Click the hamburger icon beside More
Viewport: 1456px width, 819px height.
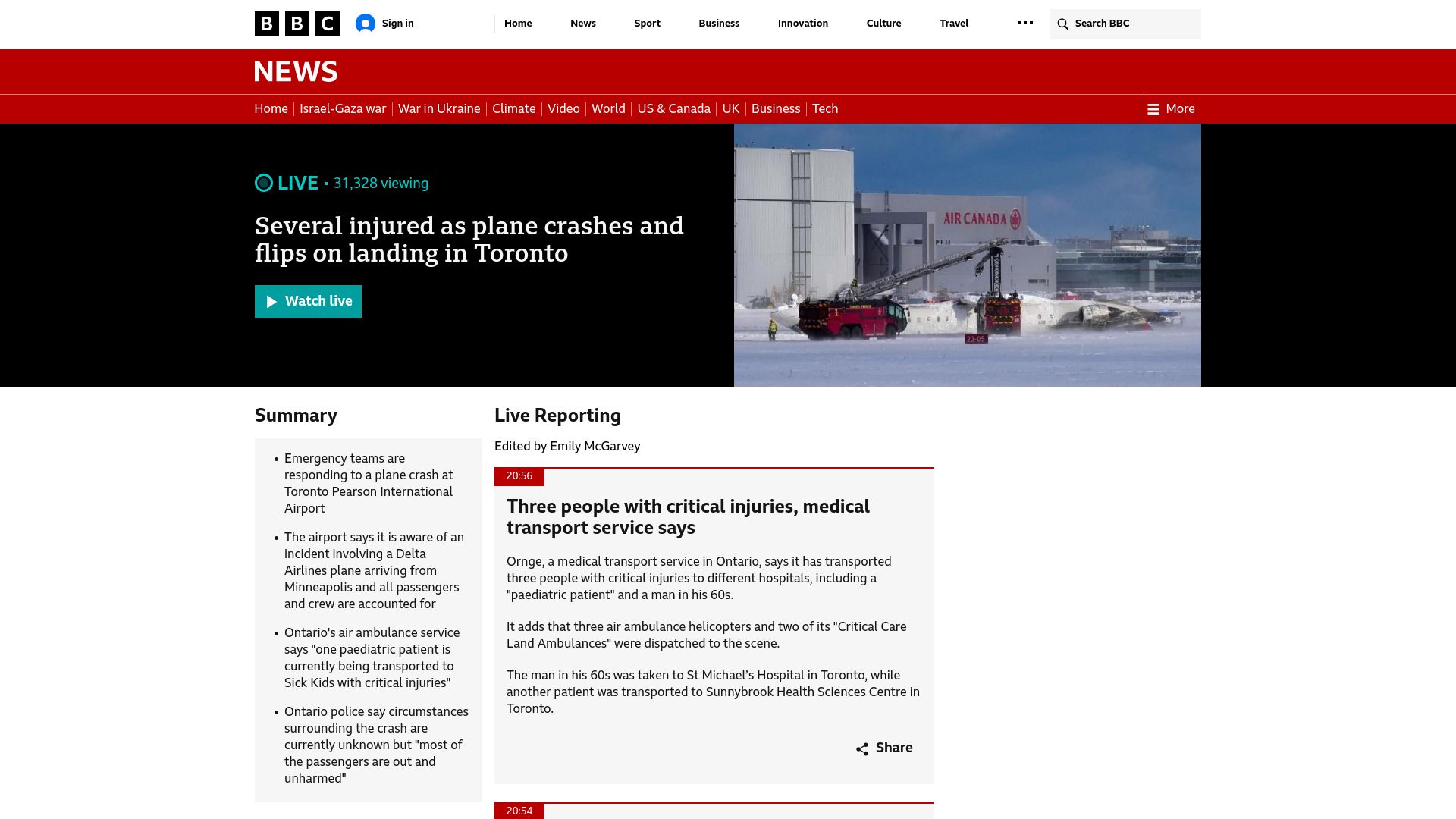tap(1153, 109)
